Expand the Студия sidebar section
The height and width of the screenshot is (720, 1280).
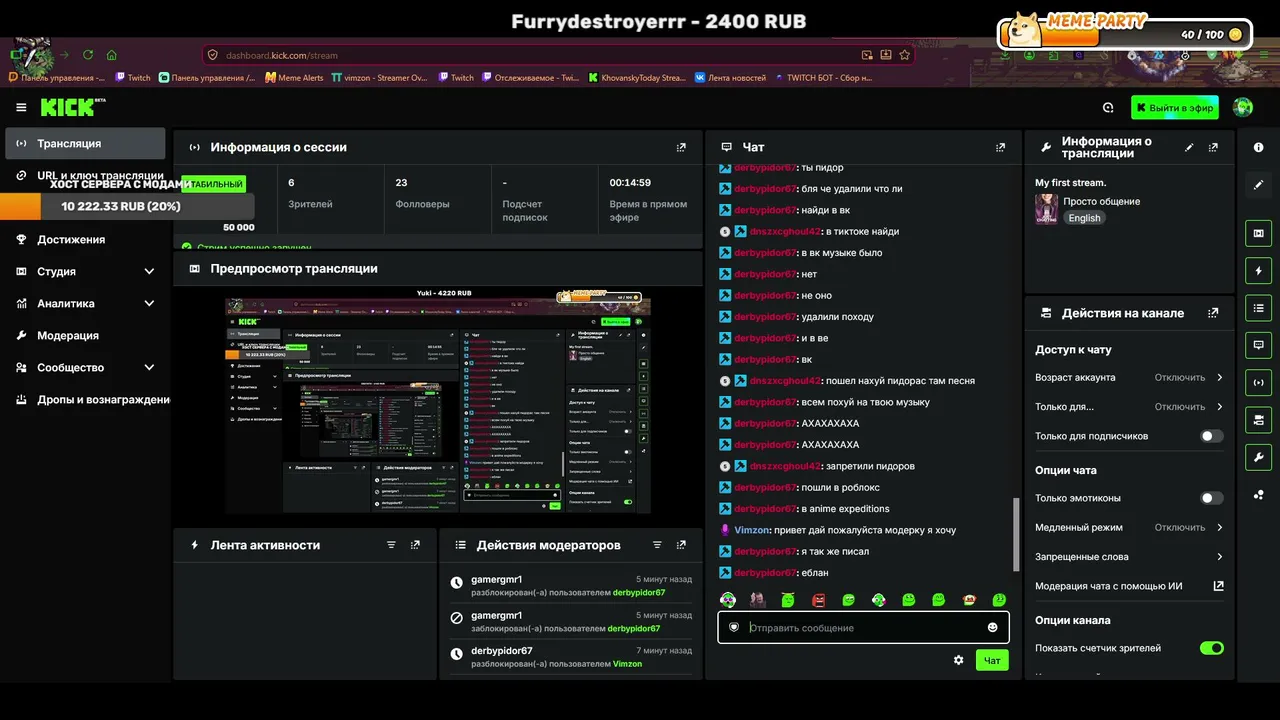pos(85,271)
